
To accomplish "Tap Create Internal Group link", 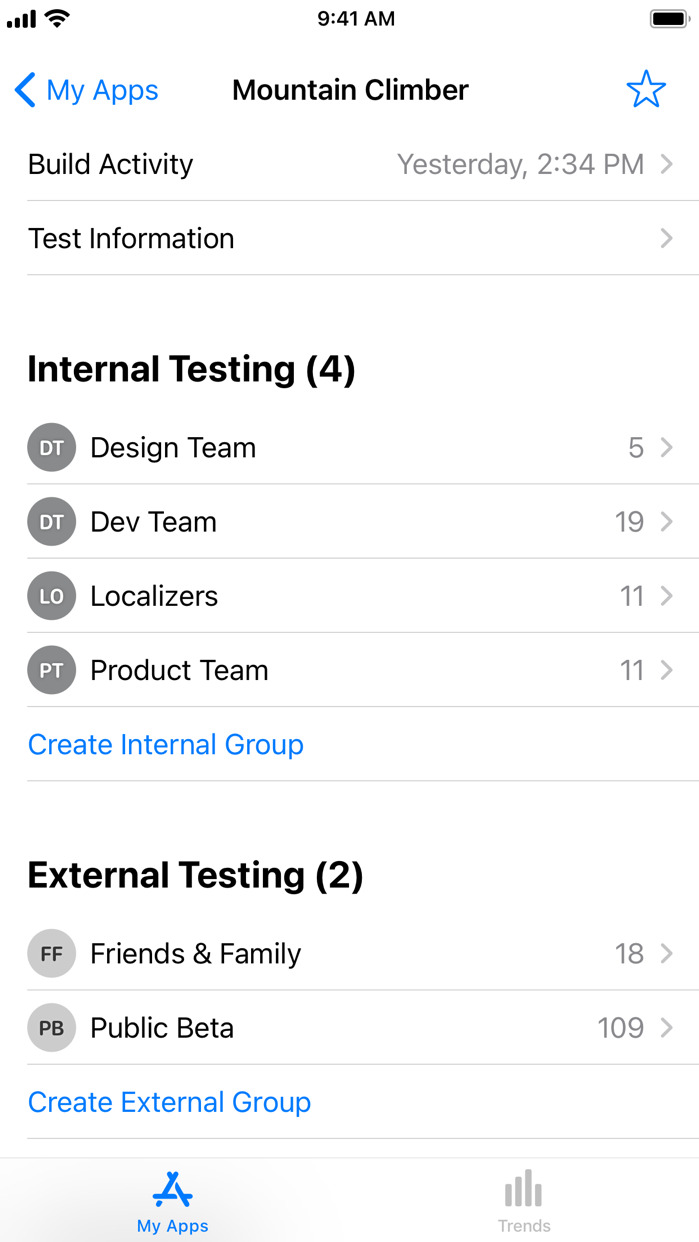I will click(x=166, y=744).
